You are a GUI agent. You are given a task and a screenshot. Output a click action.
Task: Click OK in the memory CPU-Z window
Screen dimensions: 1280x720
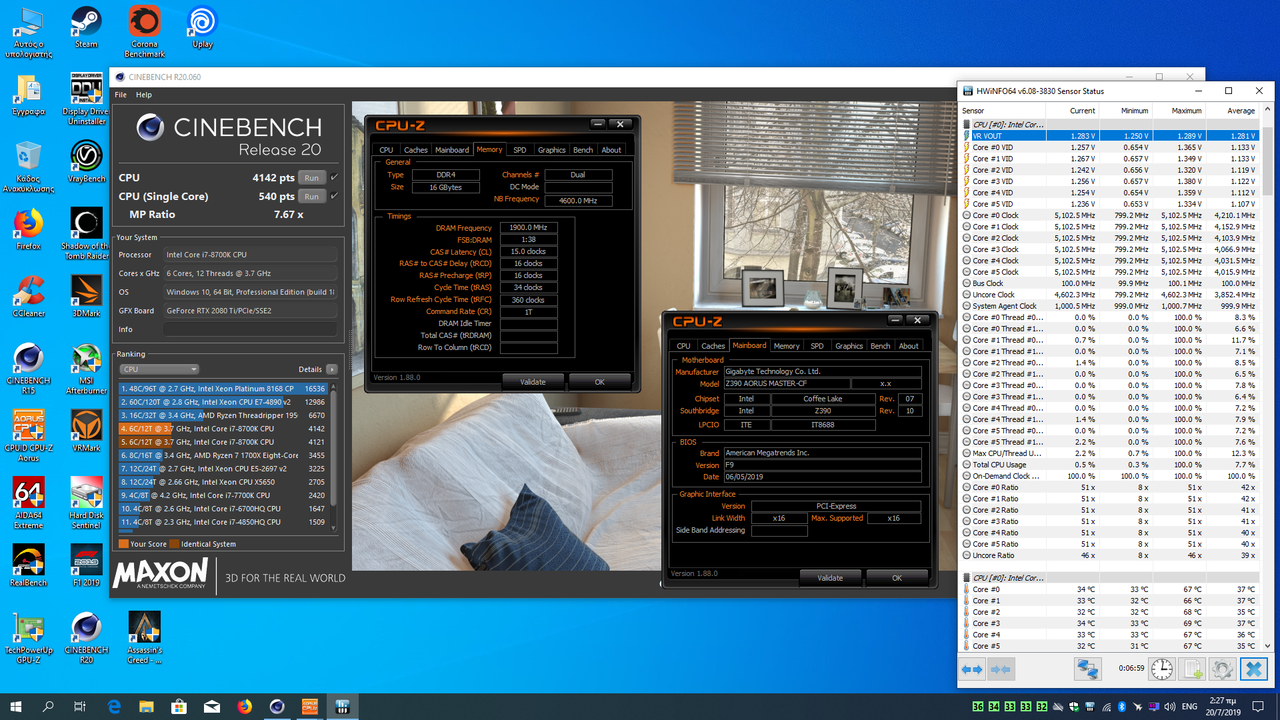tap(600, 382)
